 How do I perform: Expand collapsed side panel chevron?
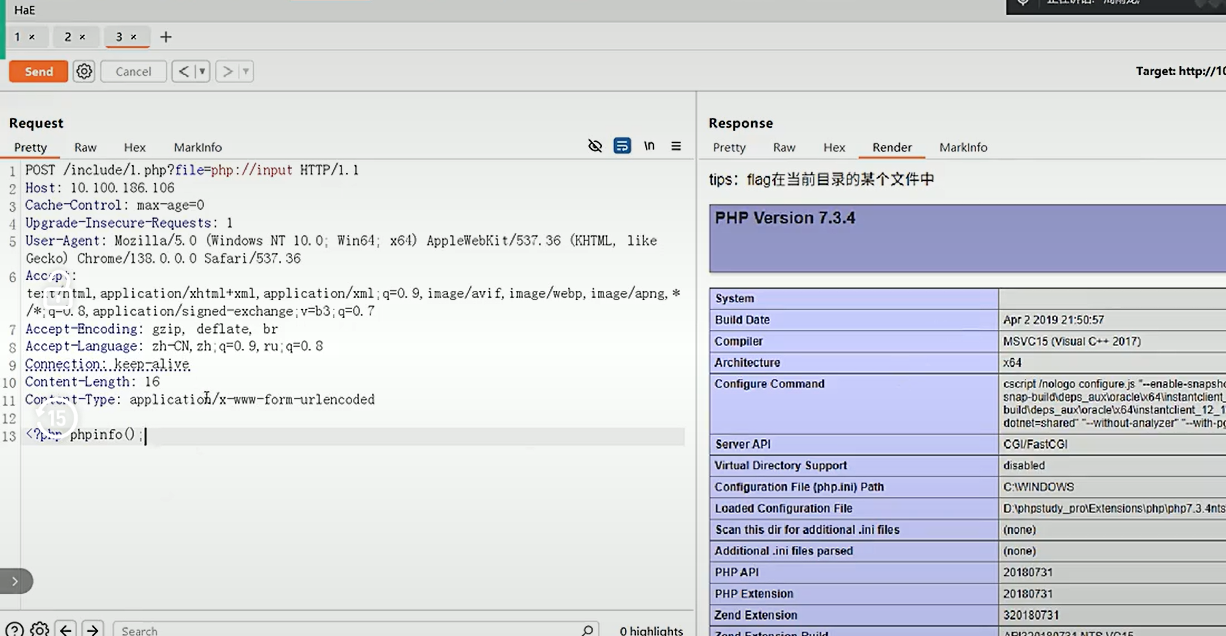point(15,581)
